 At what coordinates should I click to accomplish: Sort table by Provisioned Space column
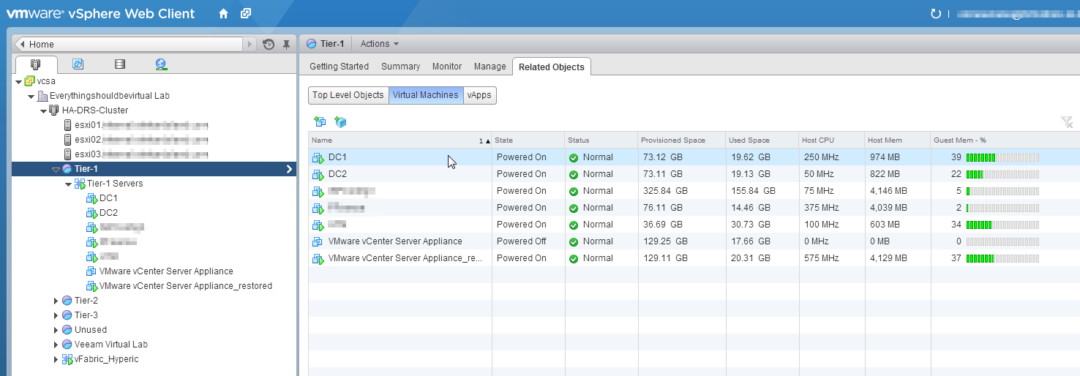[x=681, y=140]
